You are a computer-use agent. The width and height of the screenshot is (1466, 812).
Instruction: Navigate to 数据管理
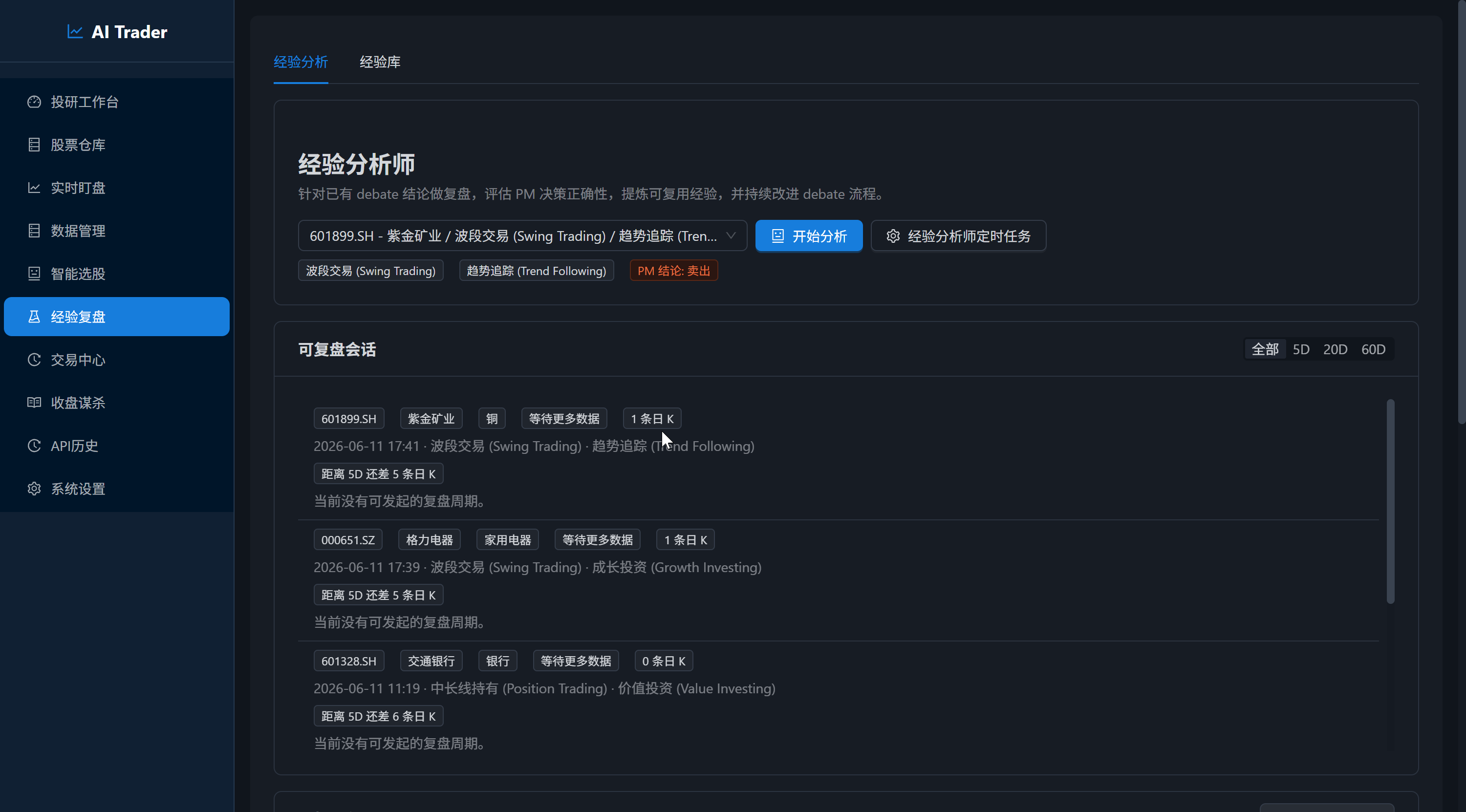pos(117,231)
